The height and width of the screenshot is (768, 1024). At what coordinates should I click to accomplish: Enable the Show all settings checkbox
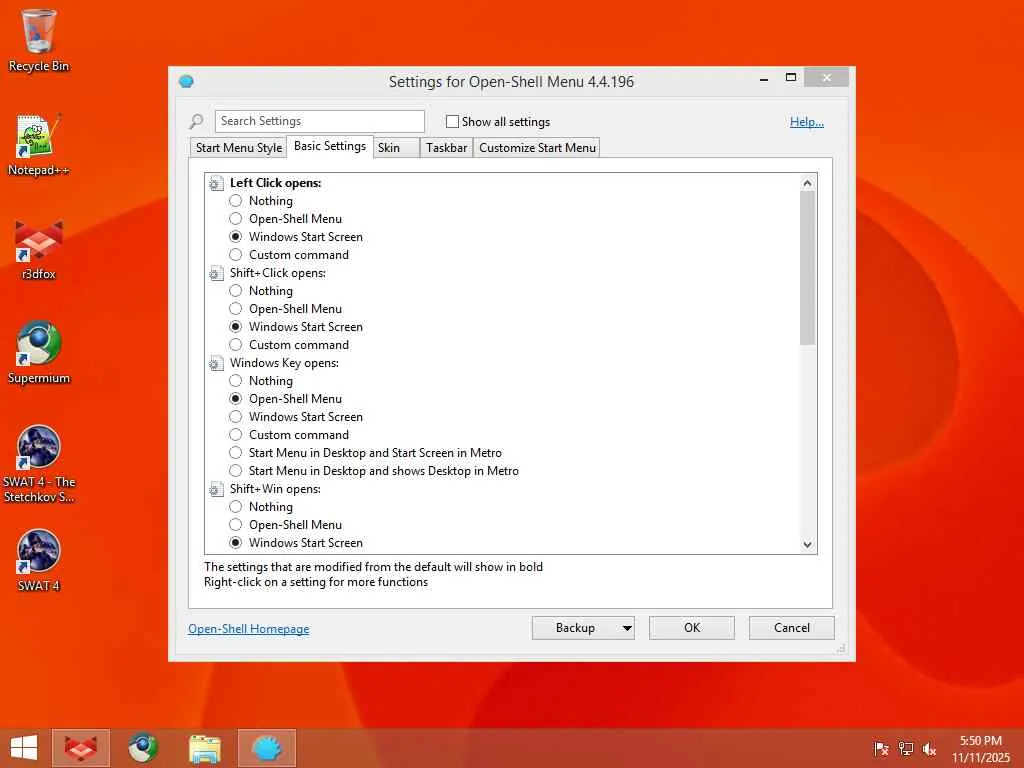tap(452, 121)
